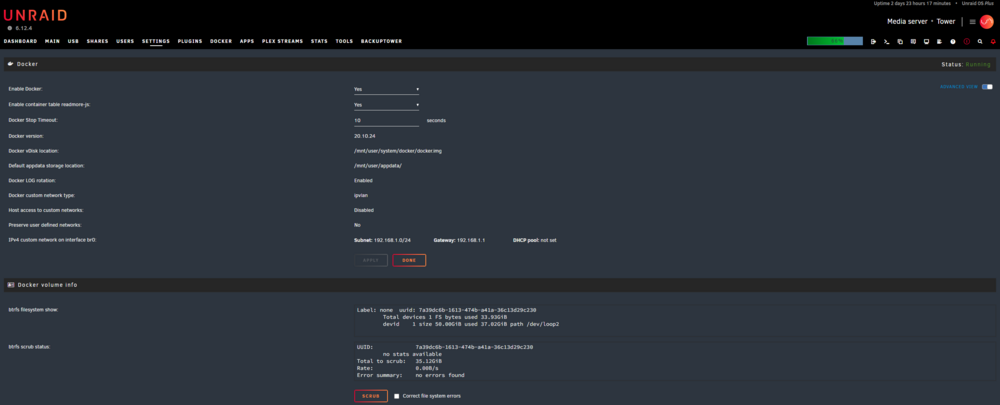The width and height of the screenshot is (1000, 405).
Task: Click the help question mark icon
Action: pyautogui.click(x=953, y=41)
